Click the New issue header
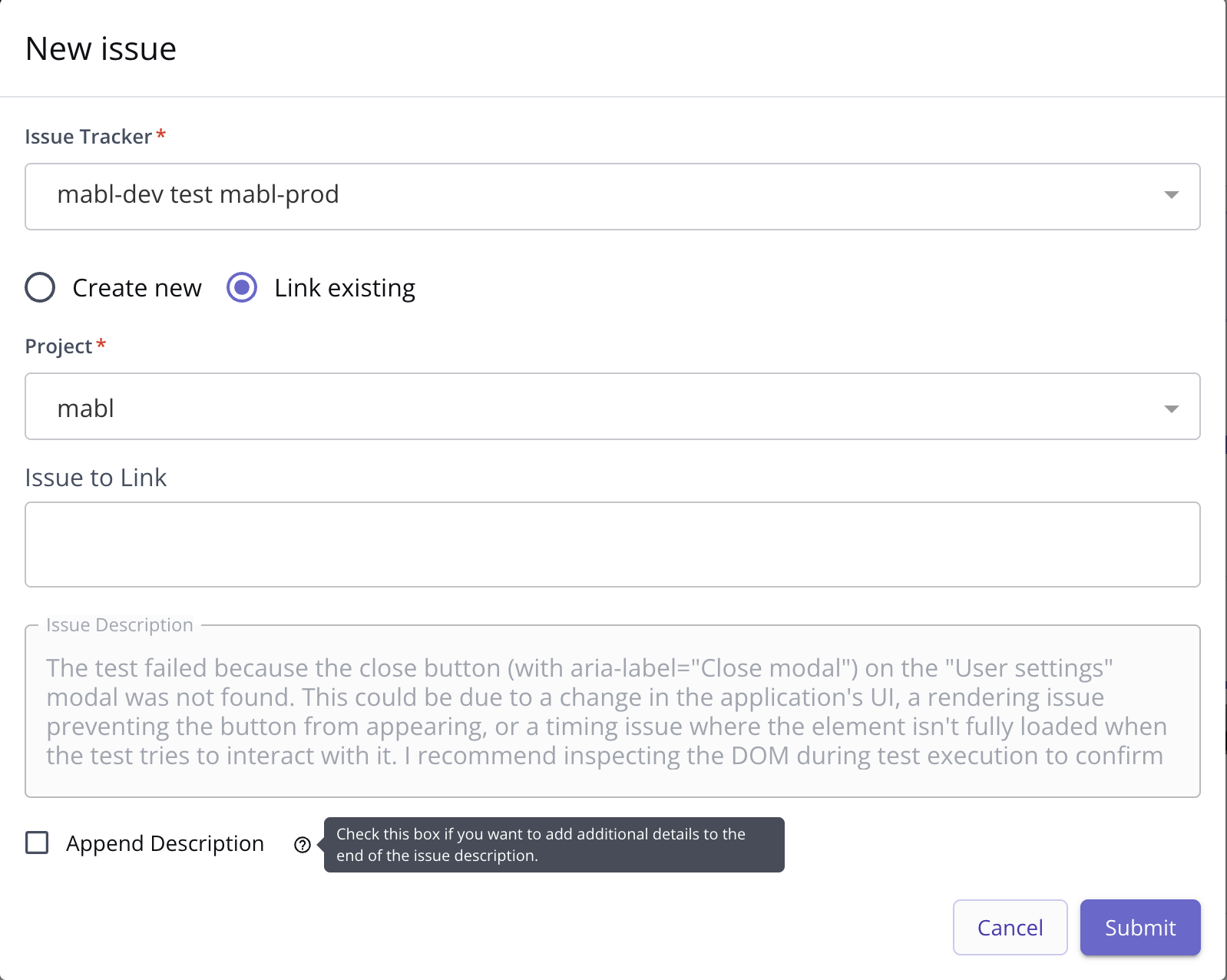 click(x=101, y=48)
